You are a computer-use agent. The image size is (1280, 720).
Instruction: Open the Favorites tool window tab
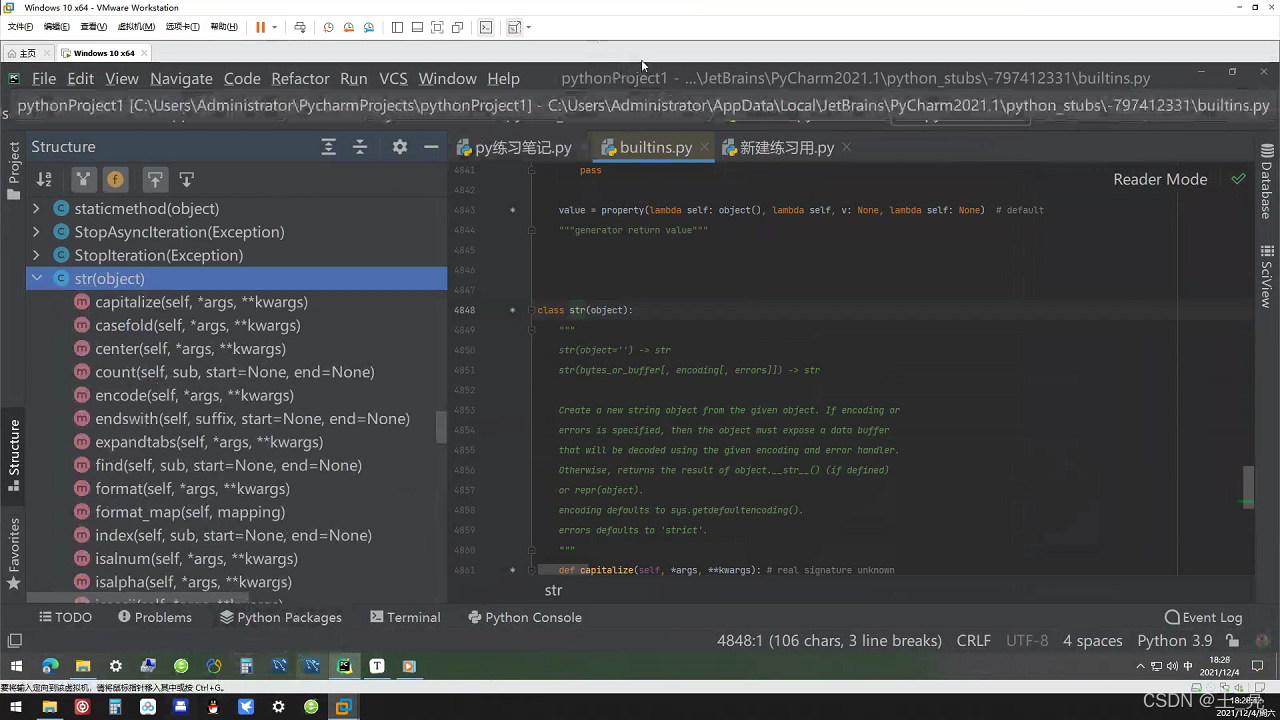tap(13, 553)
